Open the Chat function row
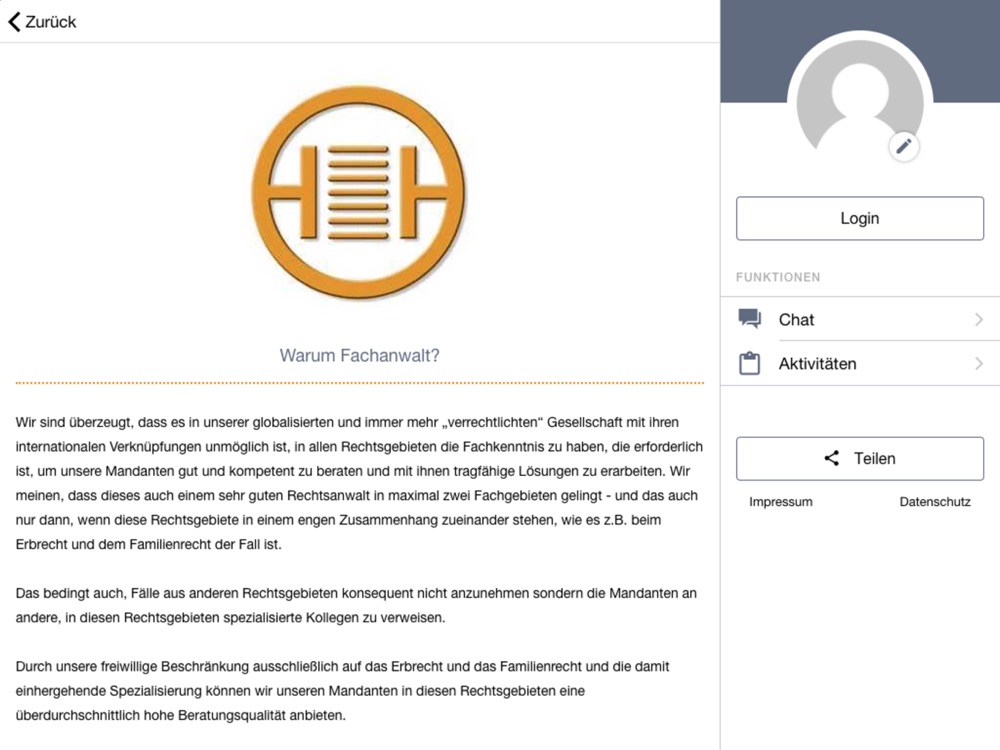 click(860, 319)
